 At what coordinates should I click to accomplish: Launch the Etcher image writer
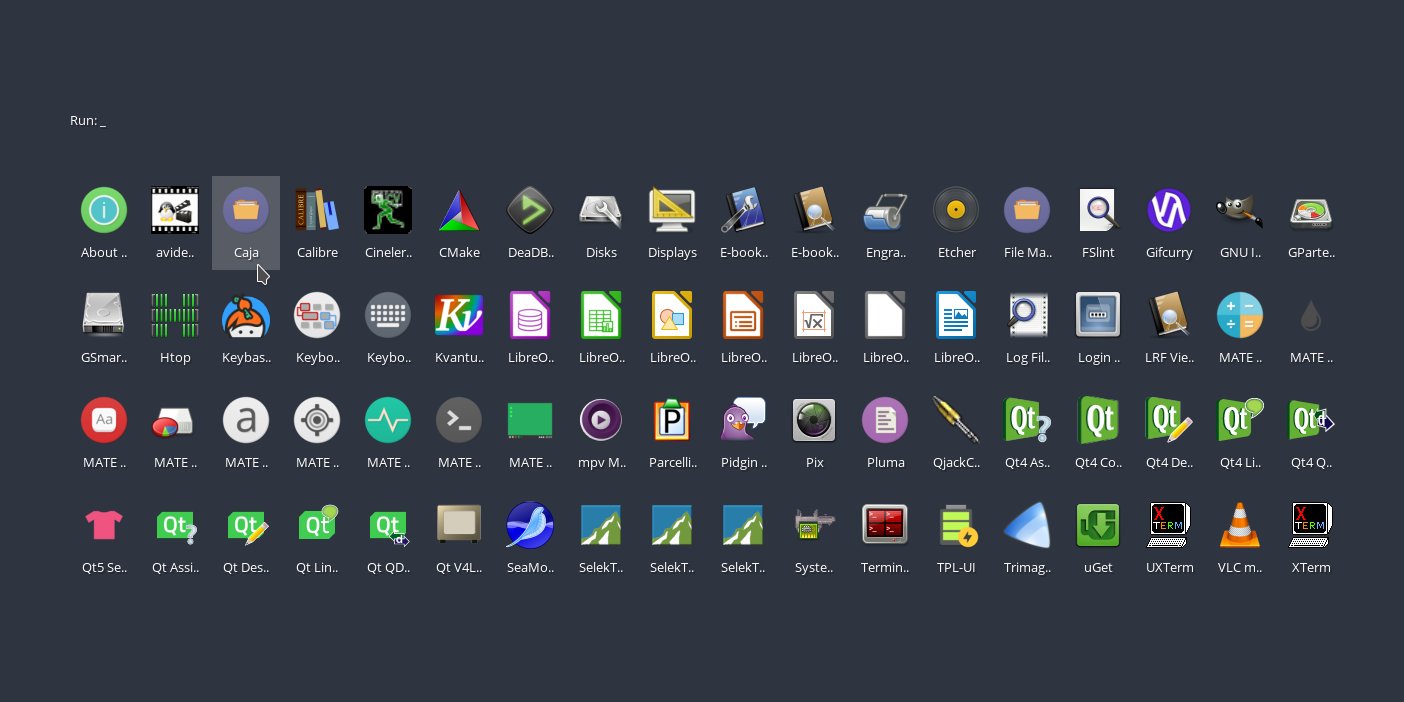pyautogui.click(x=956, y=223)
